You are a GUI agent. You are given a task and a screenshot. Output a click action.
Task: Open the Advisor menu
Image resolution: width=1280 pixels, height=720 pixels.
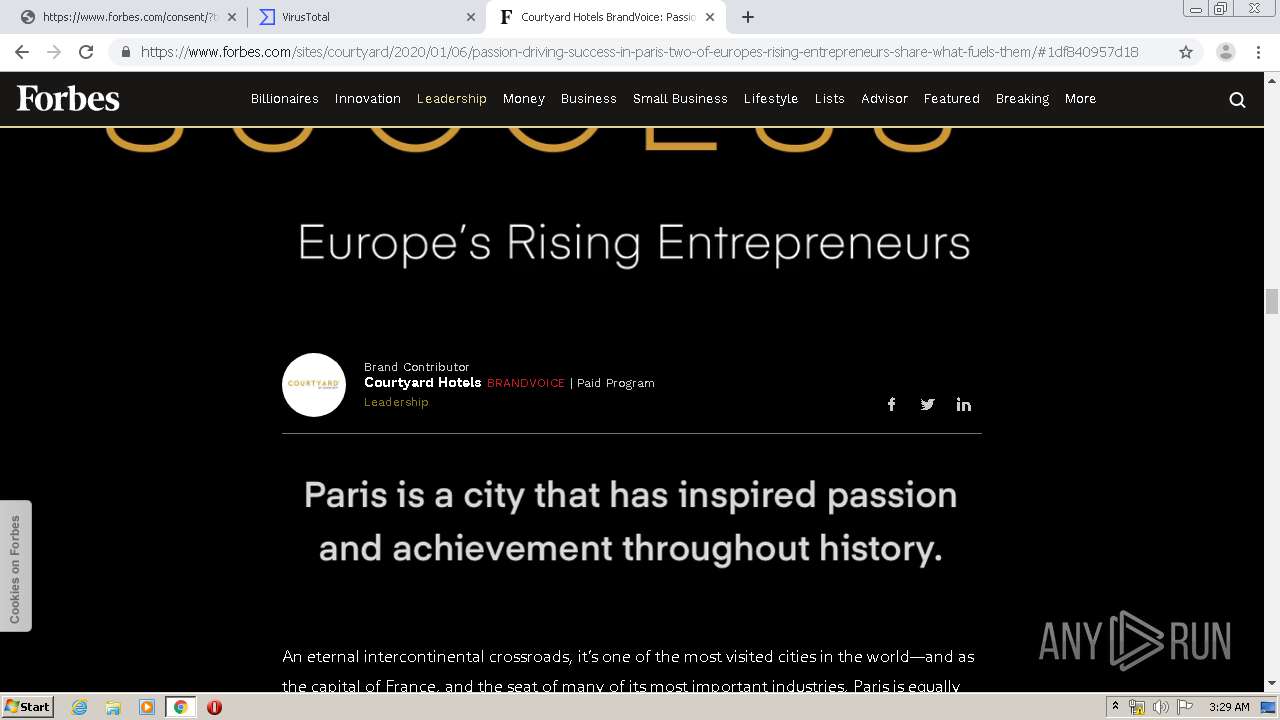885,99
